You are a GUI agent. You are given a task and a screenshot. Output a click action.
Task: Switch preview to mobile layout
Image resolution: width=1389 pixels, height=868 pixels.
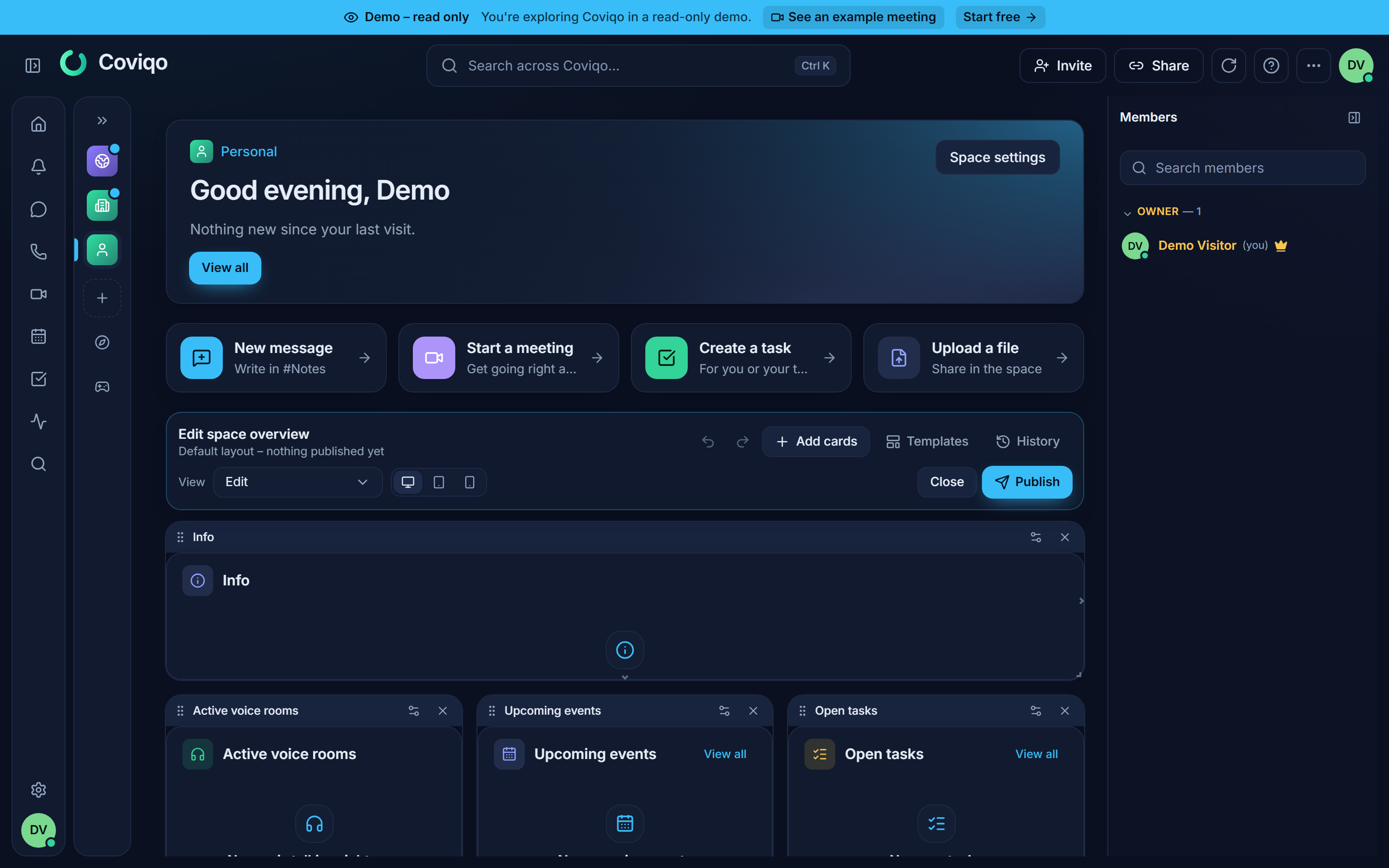[x=469, y=482]
